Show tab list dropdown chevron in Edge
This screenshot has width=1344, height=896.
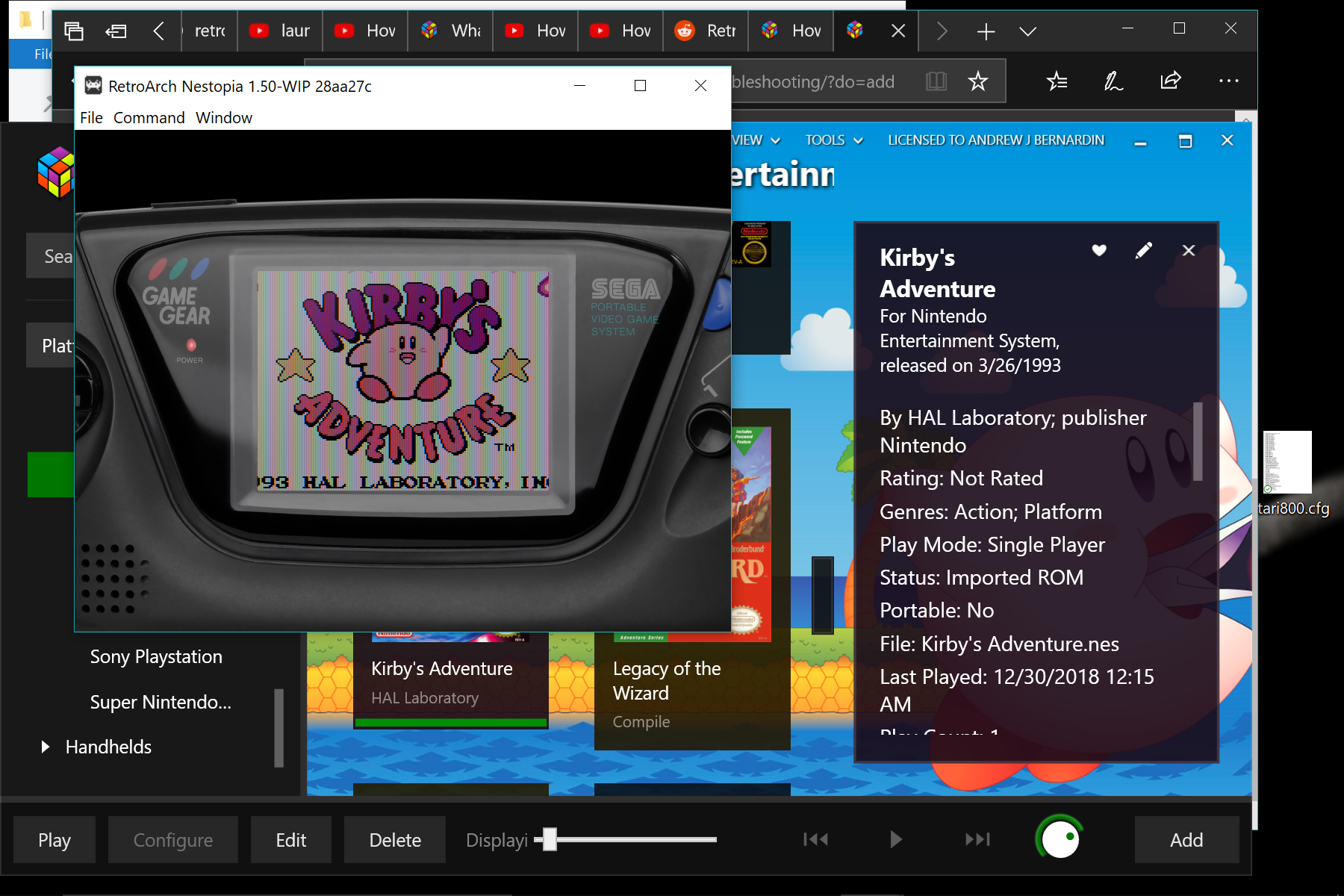tap(1028, 31)
